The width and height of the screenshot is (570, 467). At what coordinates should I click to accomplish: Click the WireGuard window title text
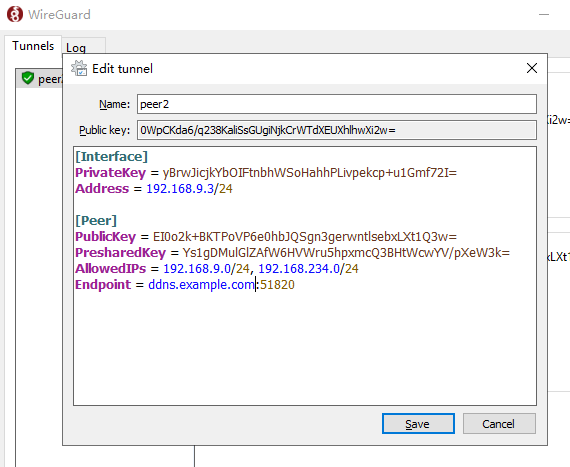click(59, 15)
